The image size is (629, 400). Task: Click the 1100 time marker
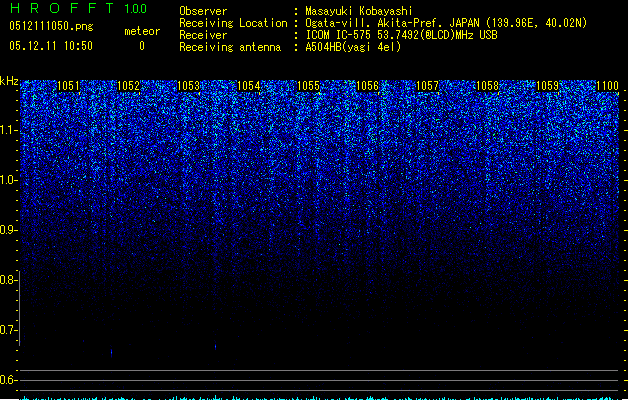(607, 86)
